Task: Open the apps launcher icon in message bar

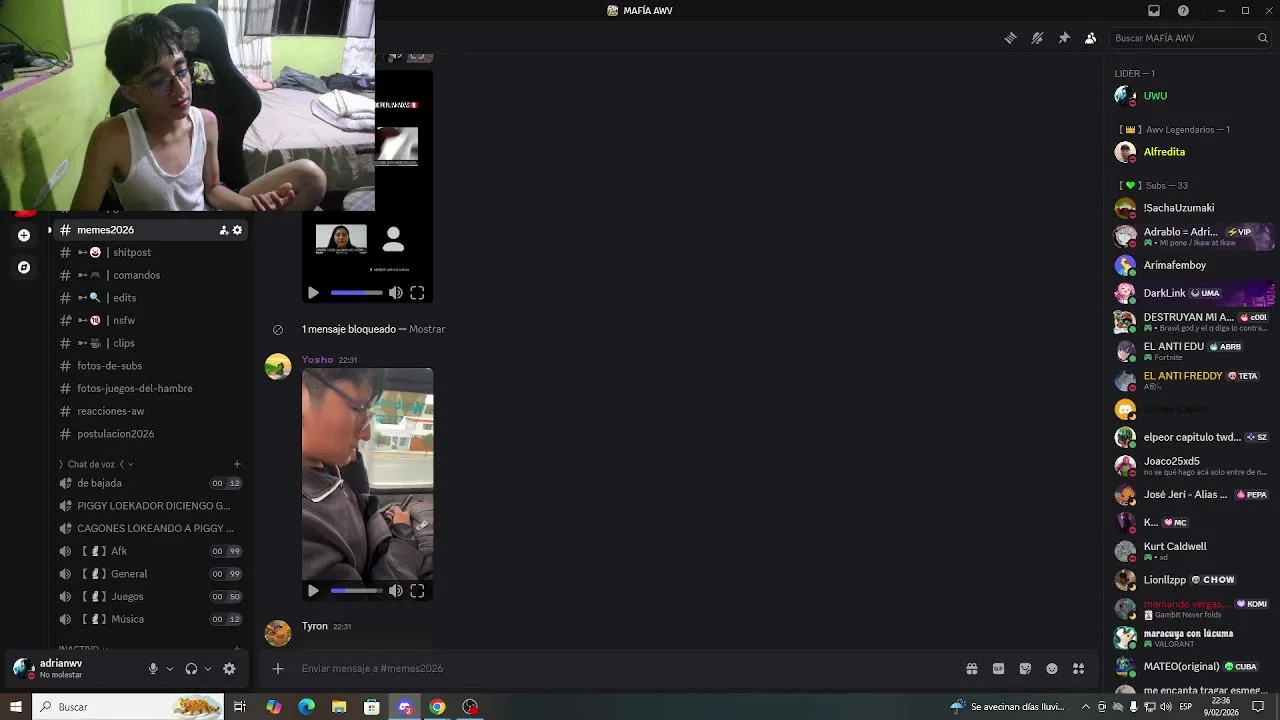Action: coord(1078,668)
